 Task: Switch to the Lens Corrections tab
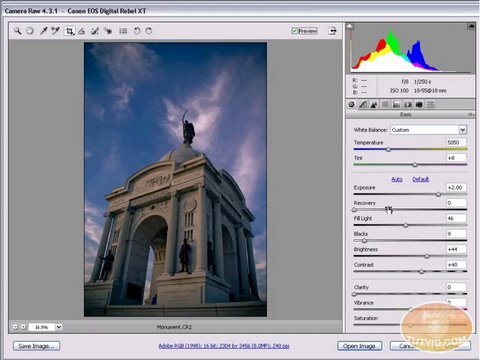(x=408, y=105)
